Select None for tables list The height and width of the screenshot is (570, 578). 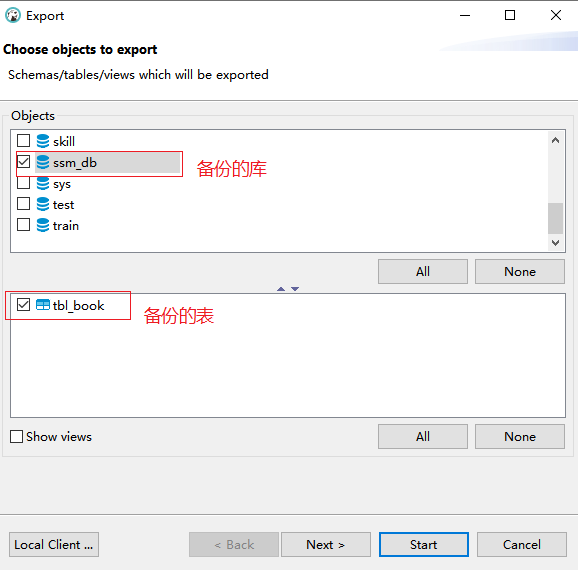coord(520,437)
